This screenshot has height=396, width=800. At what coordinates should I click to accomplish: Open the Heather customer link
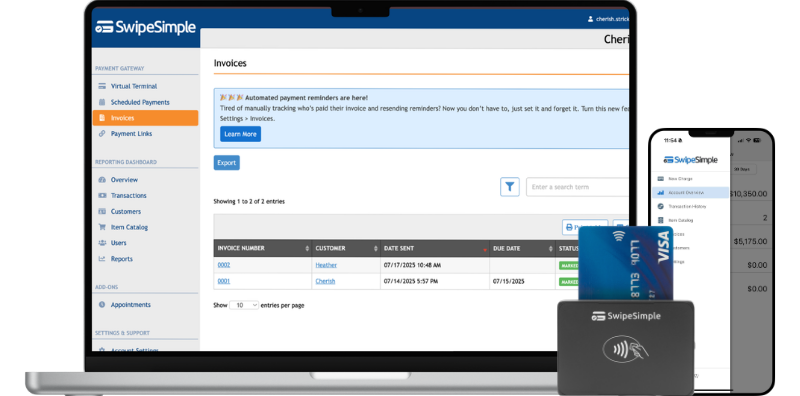click(326, 265)
